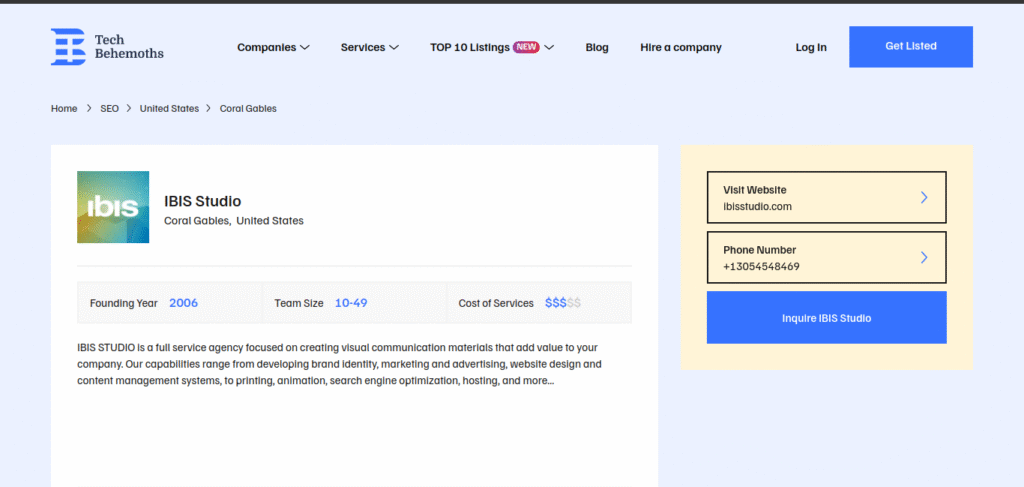Click the arrow icon beside Phone Number
This screenshot has height=487, width=1024.
click(x=924, y=258)
